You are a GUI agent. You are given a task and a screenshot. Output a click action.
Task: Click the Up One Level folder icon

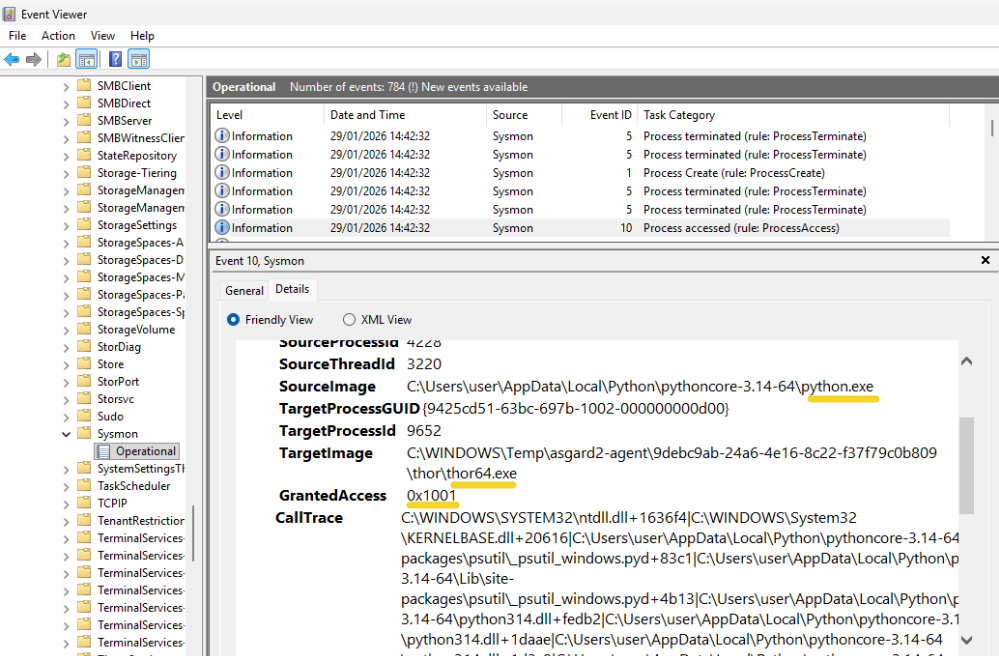(x=64, y=60)
